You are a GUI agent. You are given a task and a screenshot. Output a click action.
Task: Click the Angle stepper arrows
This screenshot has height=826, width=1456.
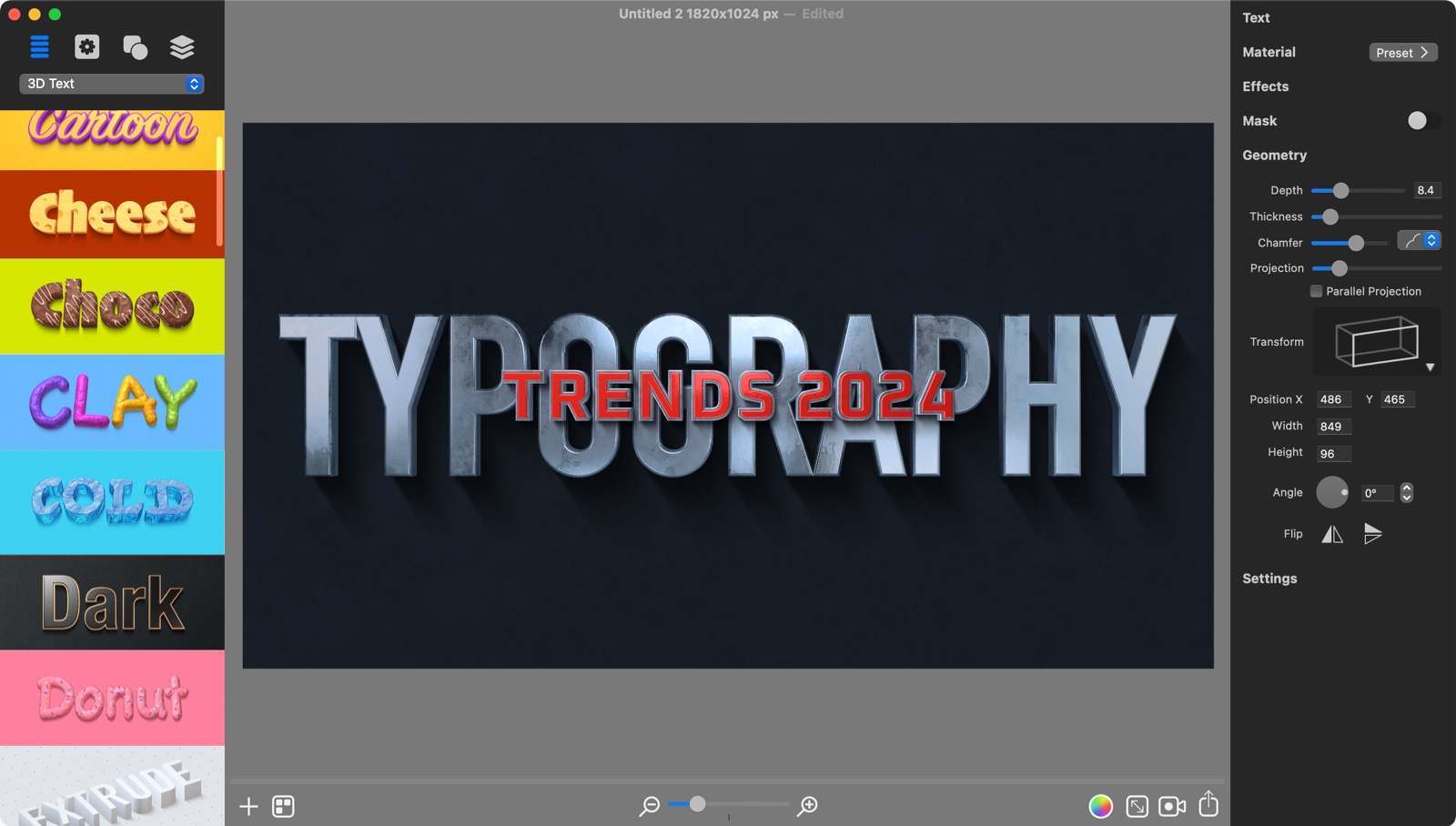coord(1407,492)
